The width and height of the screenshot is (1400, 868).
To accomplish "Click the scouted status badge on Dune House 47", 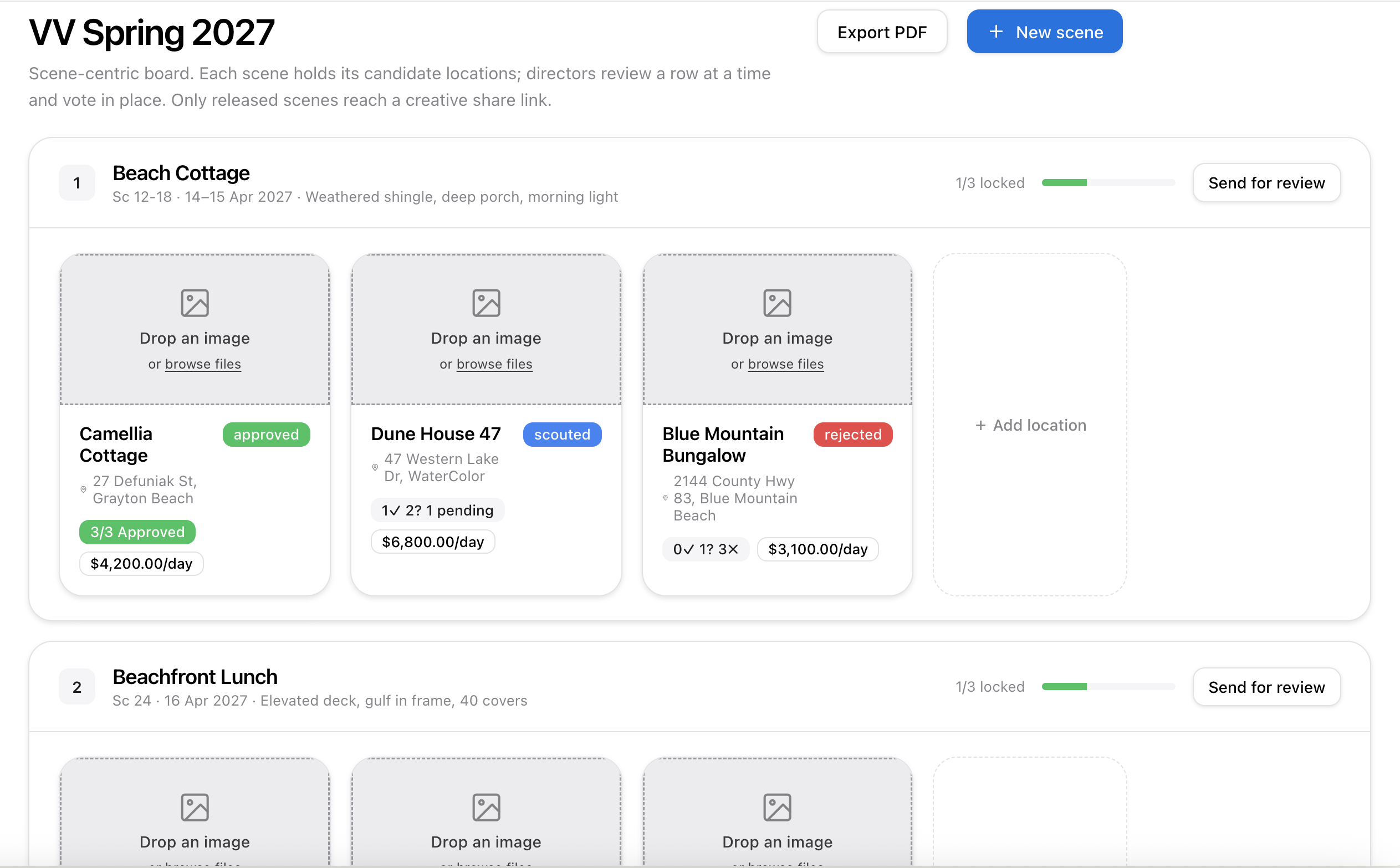I will pos(562,435).
